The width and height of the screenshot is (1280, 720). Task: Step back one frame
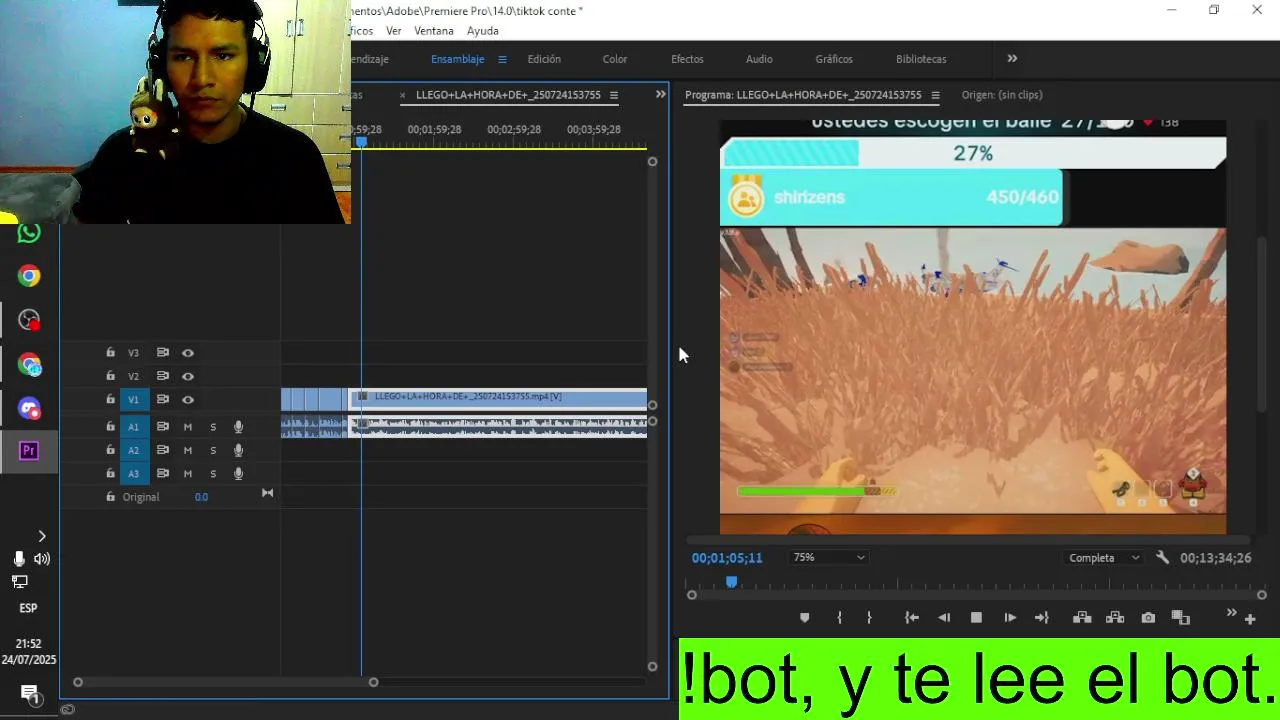[944, 618]
